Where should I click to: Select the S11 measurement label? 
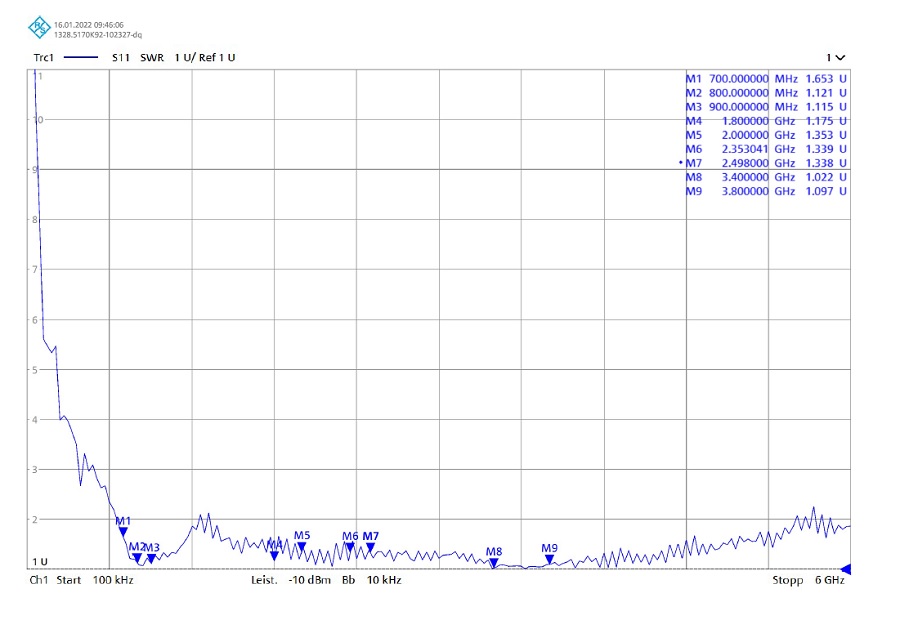121,58
